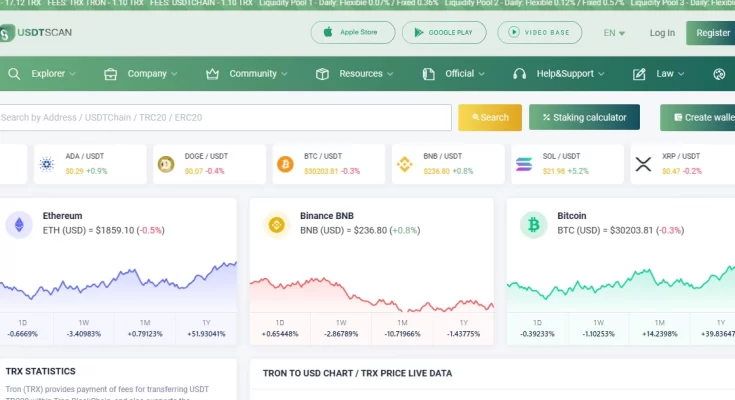Expand the Community menu
This screenshot has height=400, width=735.
coord(258,74)
